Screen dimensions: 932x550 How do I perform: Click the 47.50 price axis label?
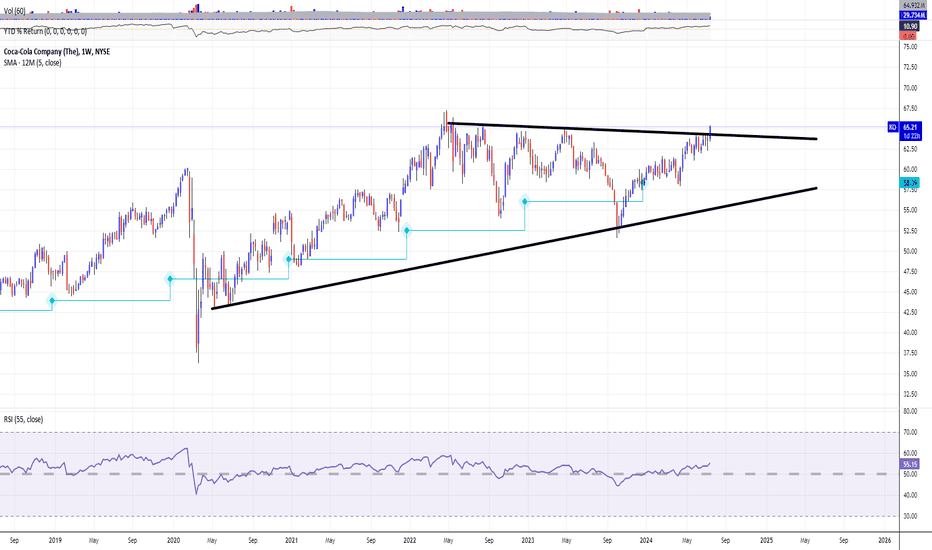click(x=910, y=272)
